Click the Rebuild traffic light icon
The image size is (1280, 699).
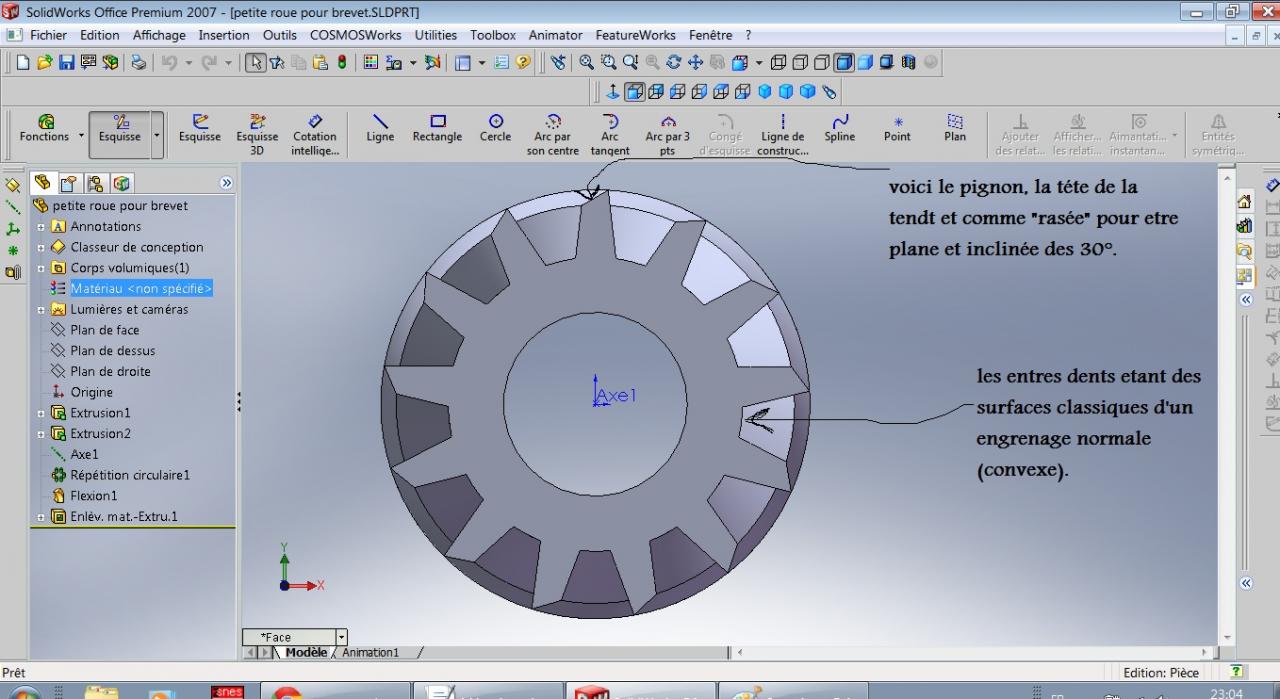pos(342,62)
